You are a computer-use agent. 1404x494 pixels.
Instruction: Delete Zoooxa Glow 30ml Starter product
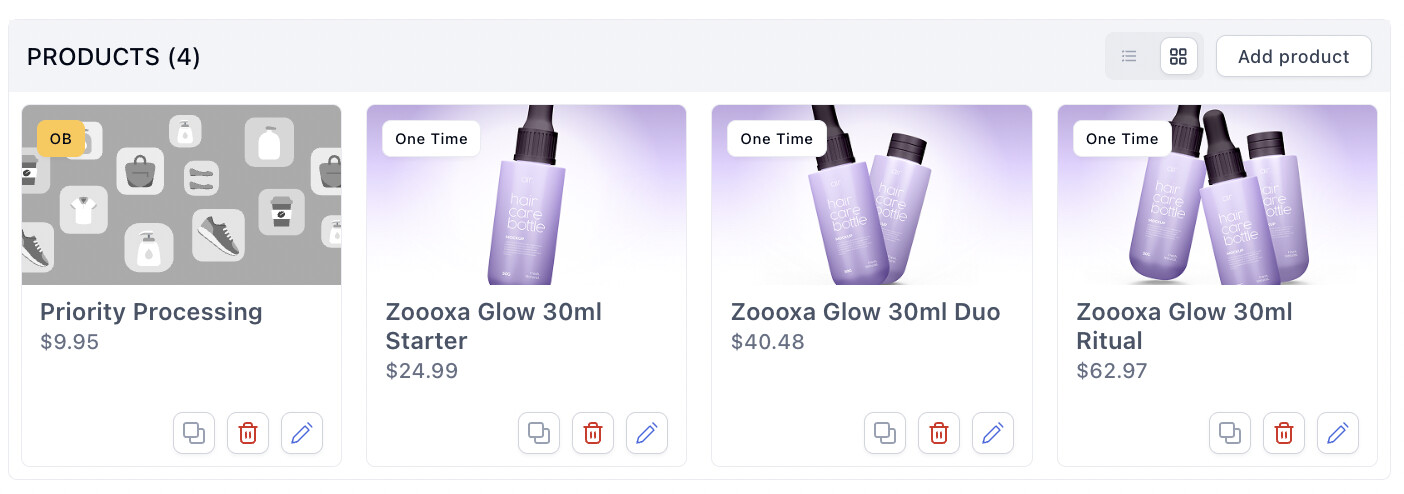(x=593, y=433)
